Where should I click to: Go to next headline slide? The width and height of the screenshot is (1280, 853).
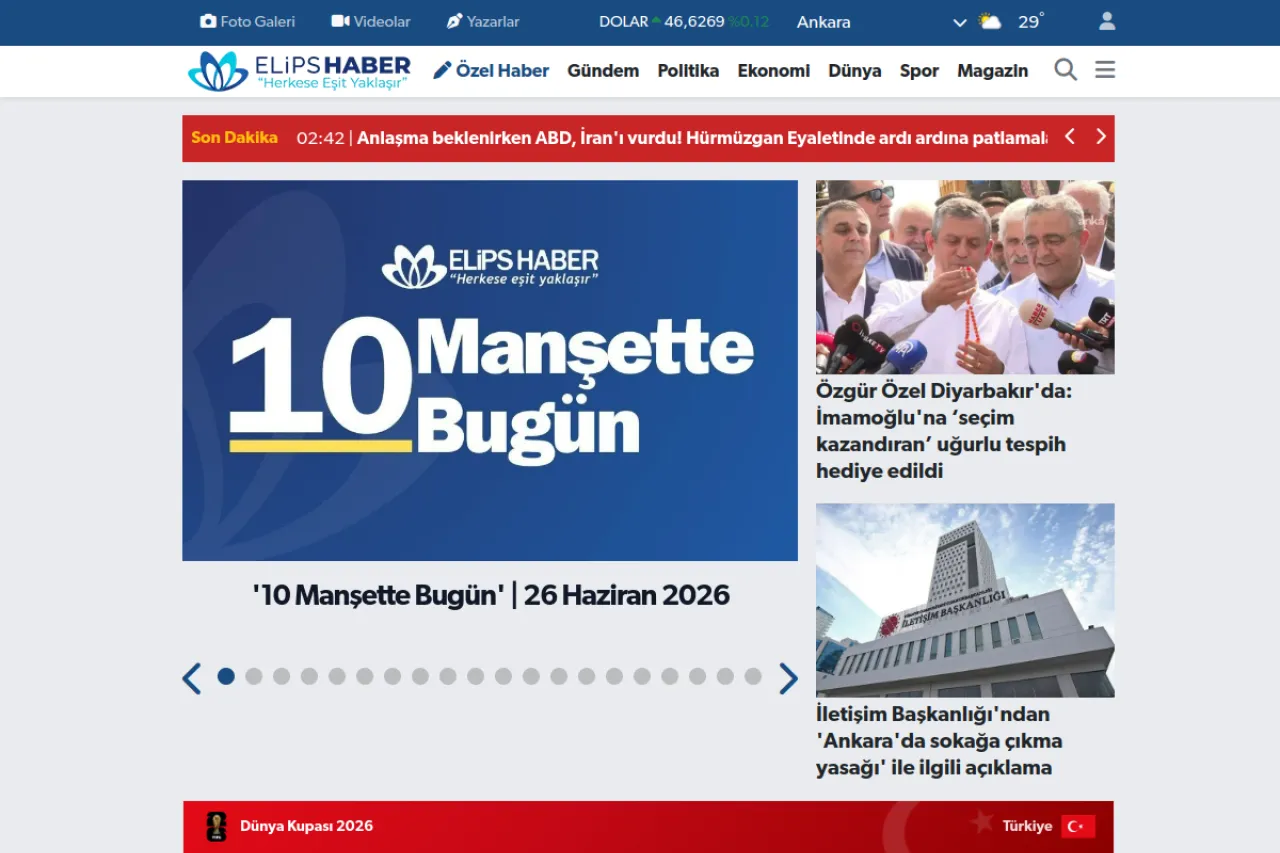[x=788, y=678]
